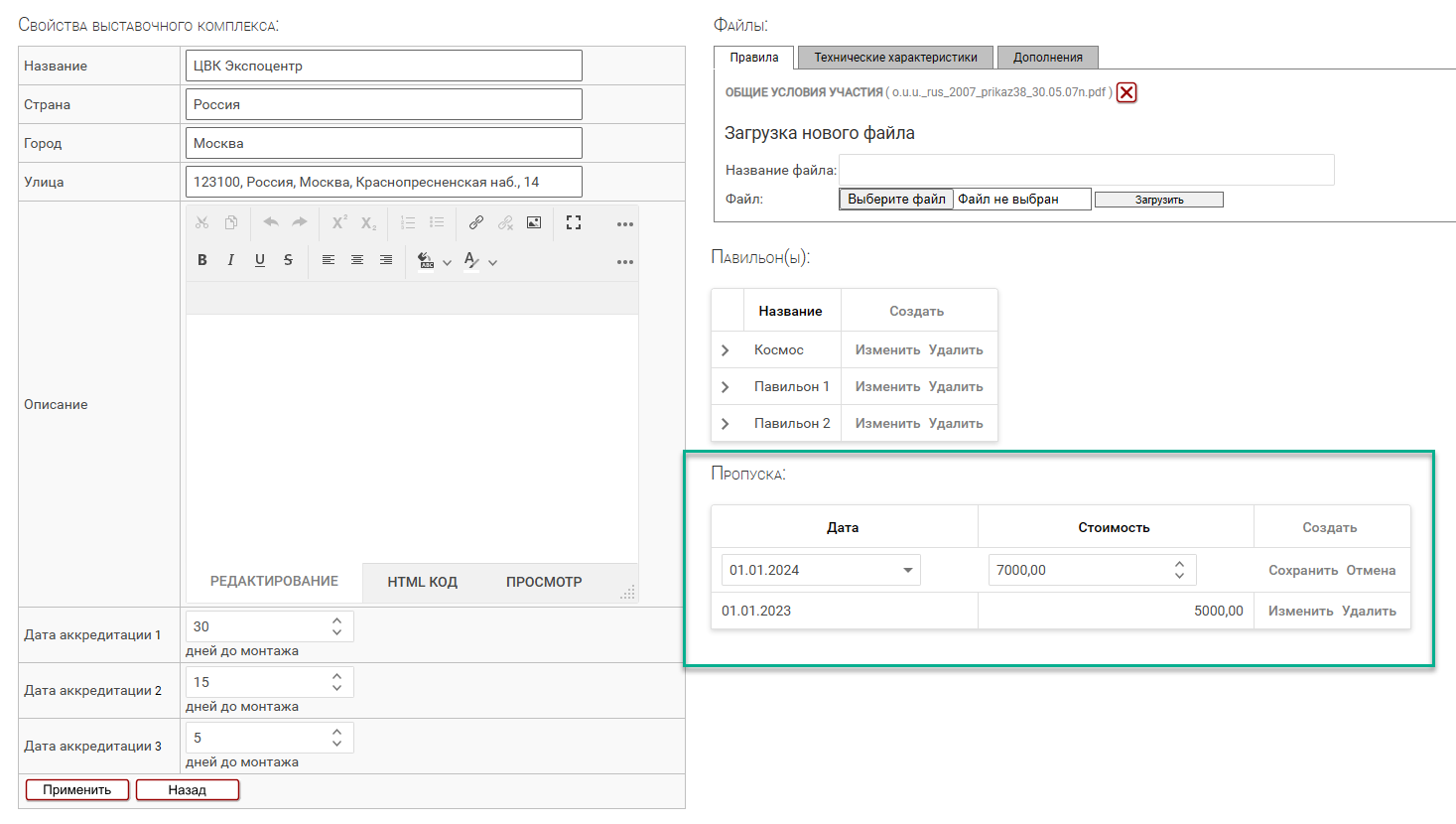
Task: Pick the font color tool in editor
Action: [471, 260]
